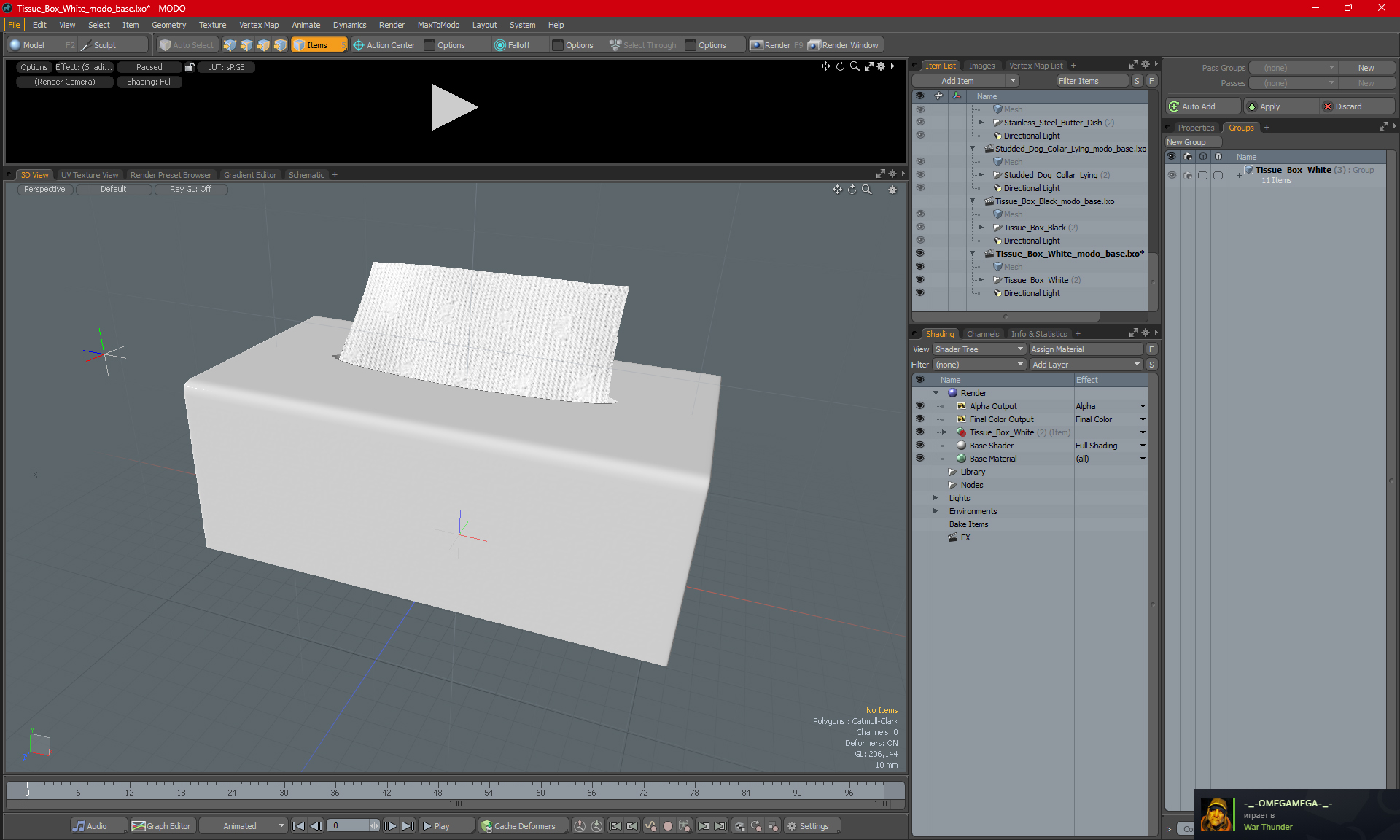Click the record keyframe red dot
The width and height of the screenshot is (1400, 840).
[x=667, y=826]
